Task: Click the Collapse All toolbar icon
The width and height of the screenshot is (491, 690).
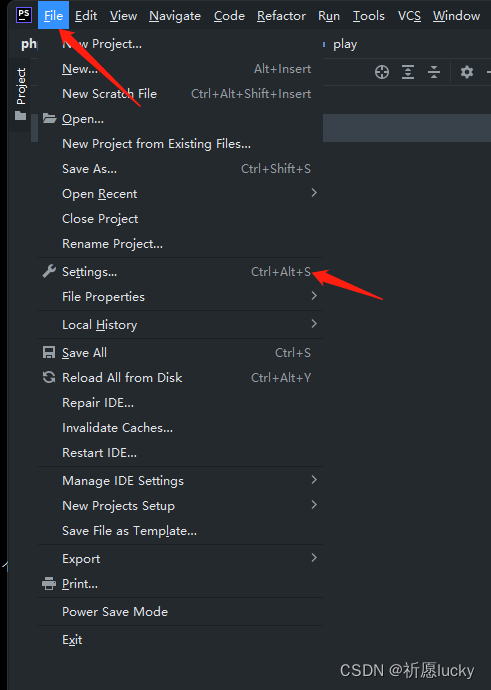Action: tap(434, 72)
